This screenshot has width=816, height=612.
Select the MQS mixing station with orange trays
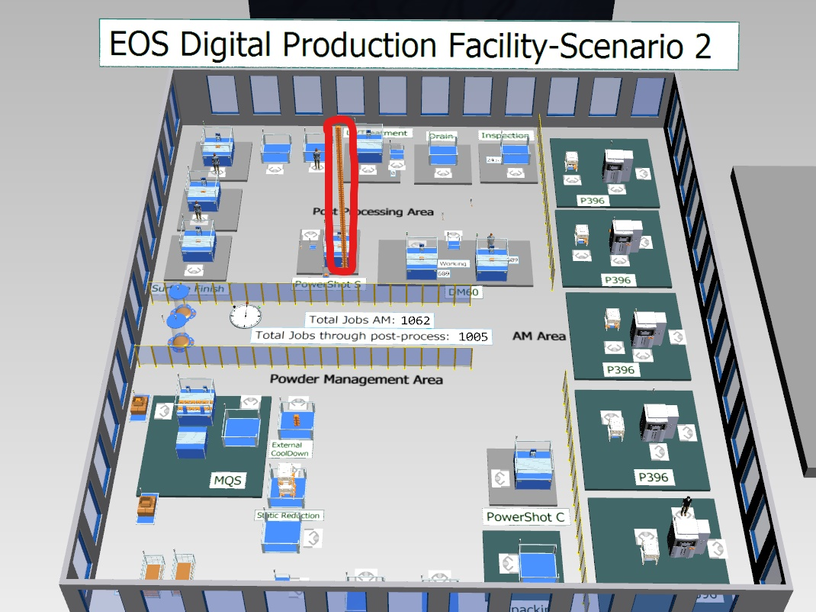(196, 403)
